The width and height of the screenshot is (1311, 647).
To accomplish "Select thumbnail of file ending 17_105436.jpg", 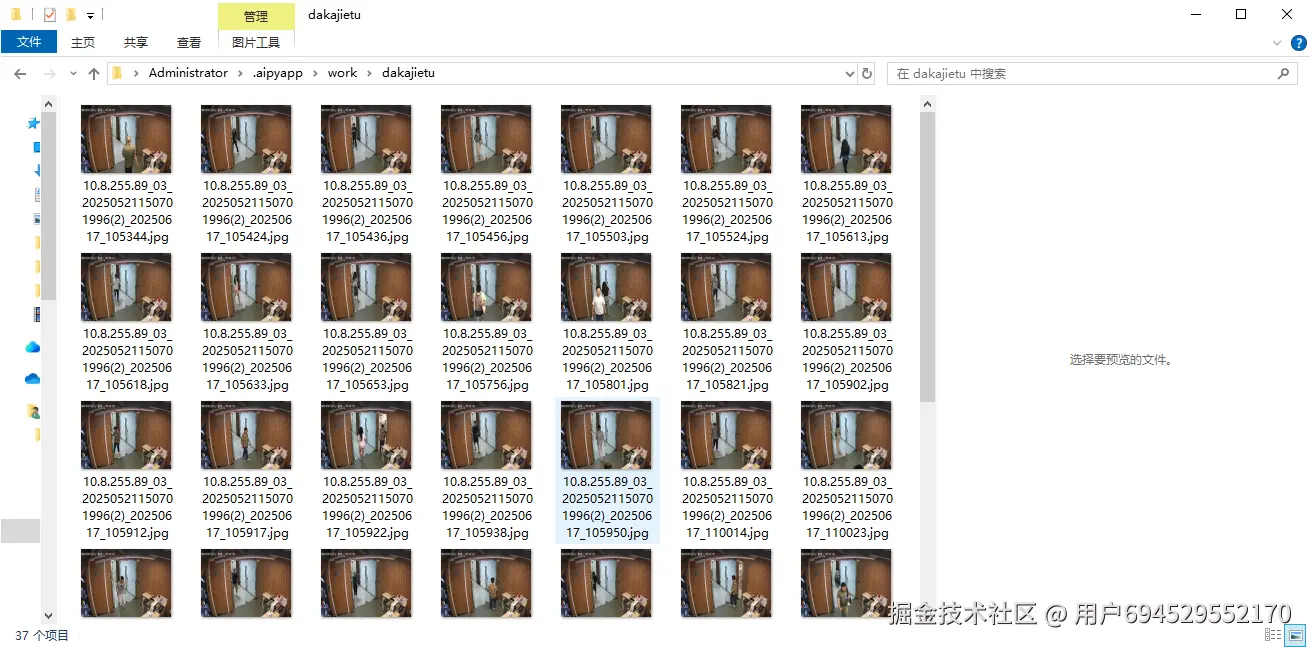I will 366,139.
